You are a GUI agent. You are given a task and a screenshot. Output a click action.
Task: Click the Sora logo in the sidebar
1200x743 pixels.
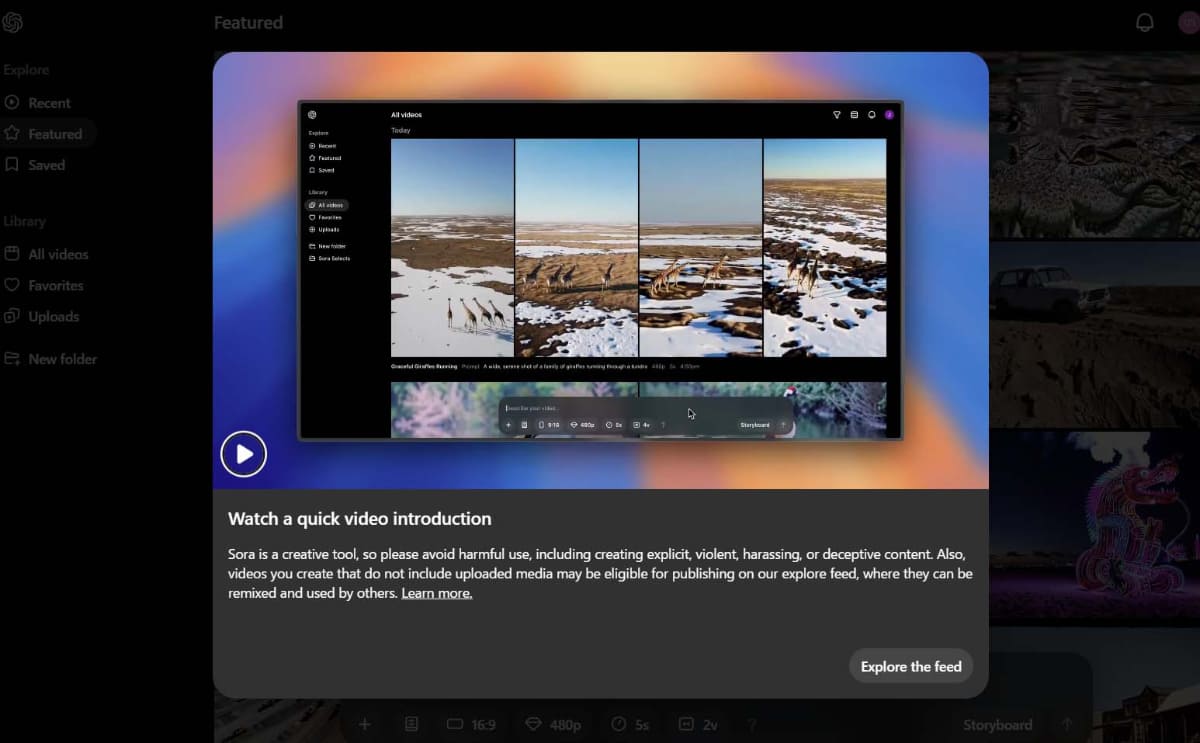point(13,22)
